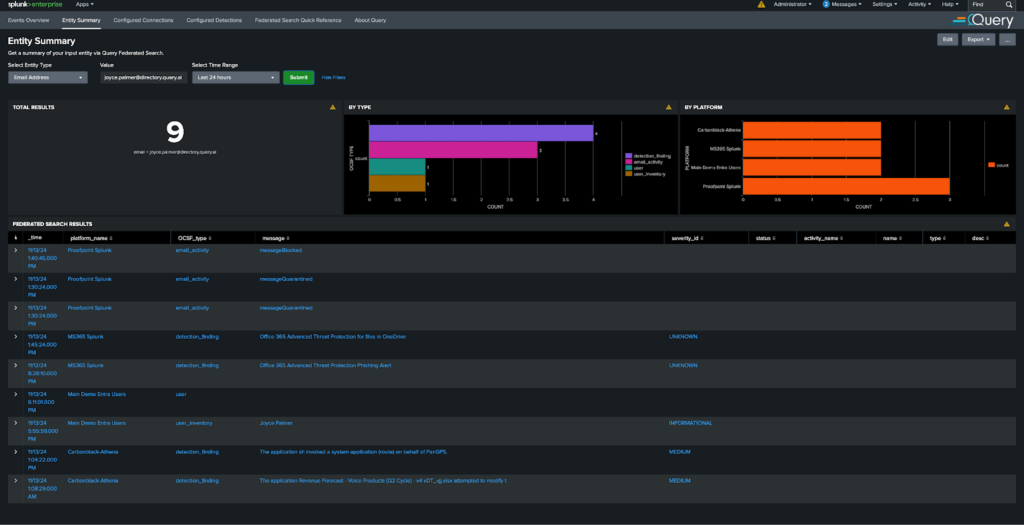Open the Configured Detections tab
The height and width of the screenshot is (525, 1024).
pyautogui.click(x=214, y=20)
